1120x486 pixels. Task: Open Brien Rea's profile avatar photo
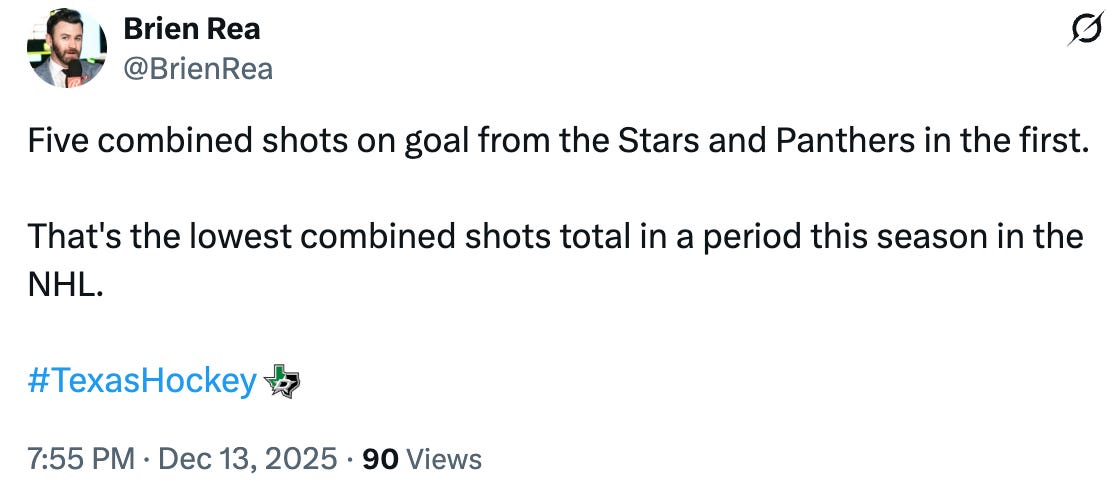[67, 48]
